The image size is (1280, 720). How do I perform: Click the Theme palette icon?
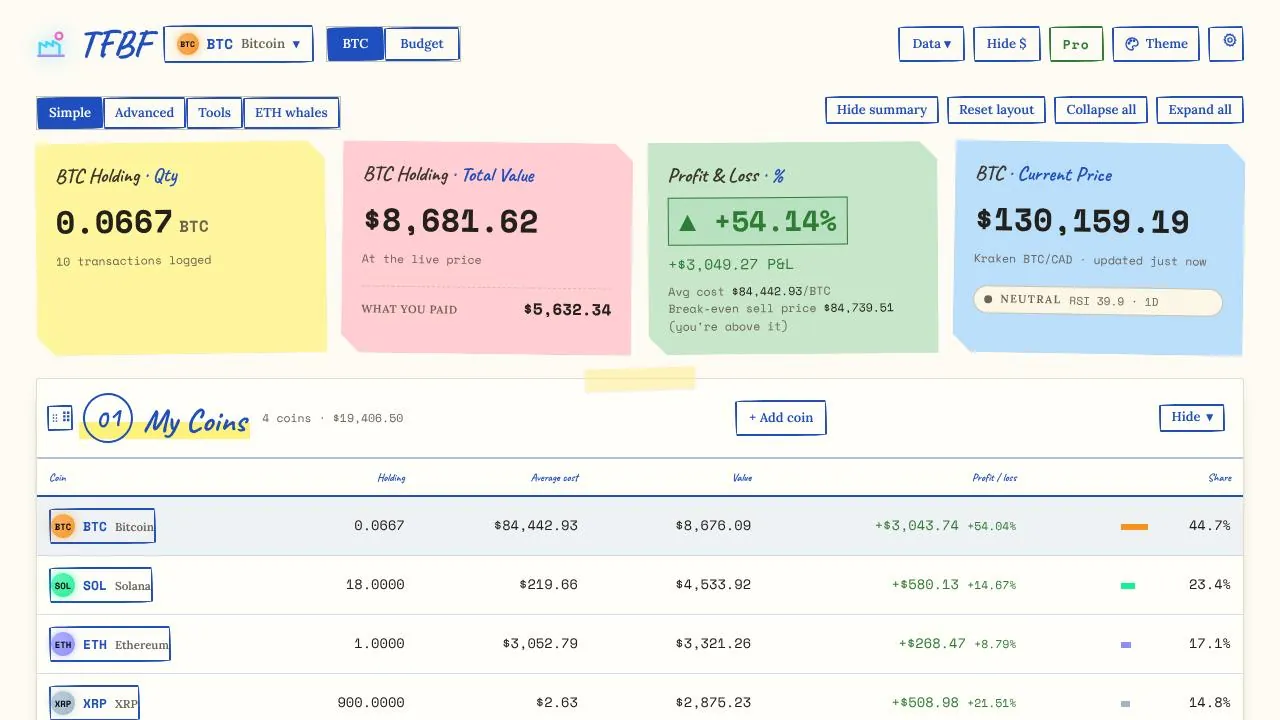[x=1132, y=44]
